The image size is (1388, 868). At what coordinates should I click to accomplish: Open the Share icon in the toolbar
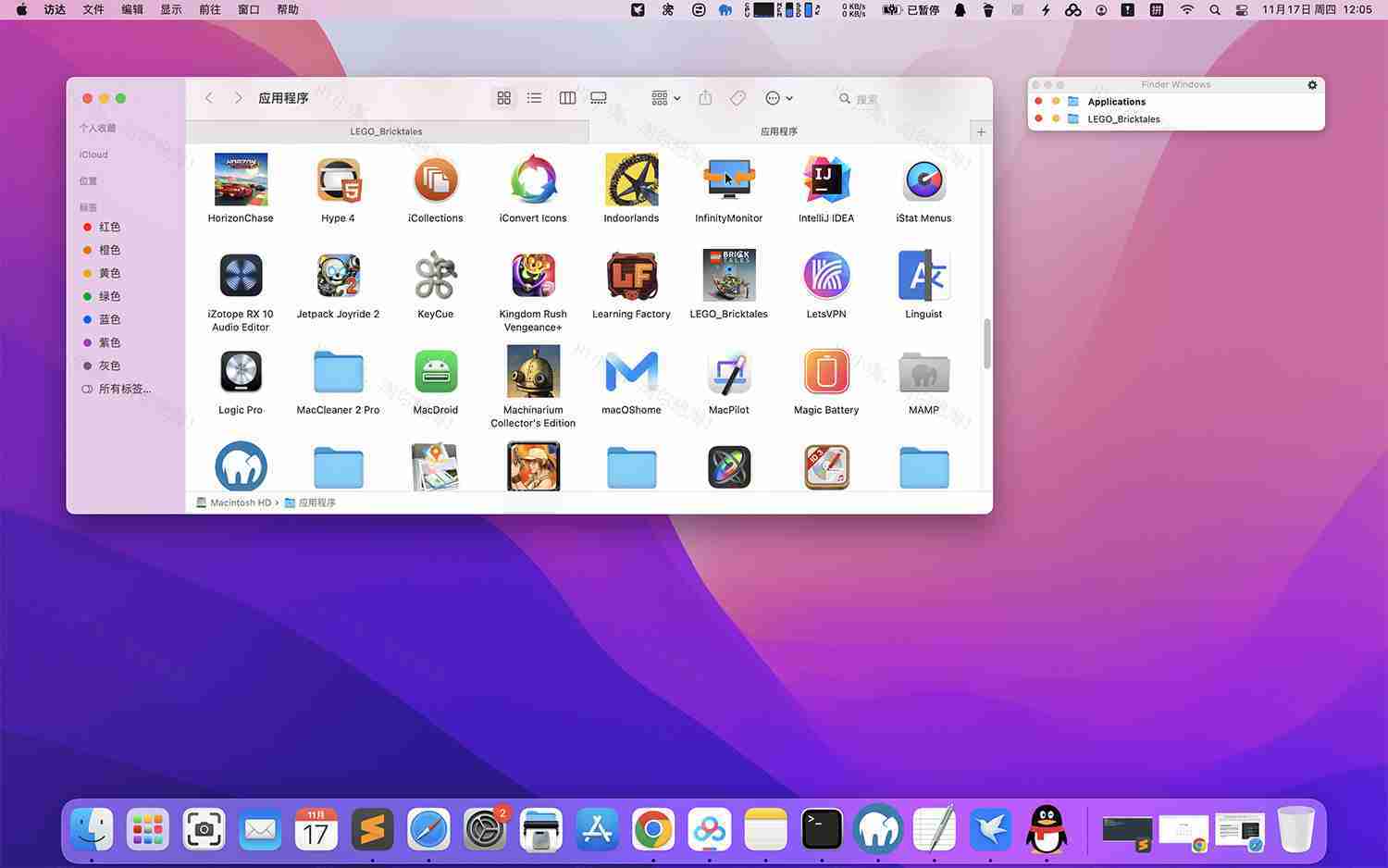point(705,98)
